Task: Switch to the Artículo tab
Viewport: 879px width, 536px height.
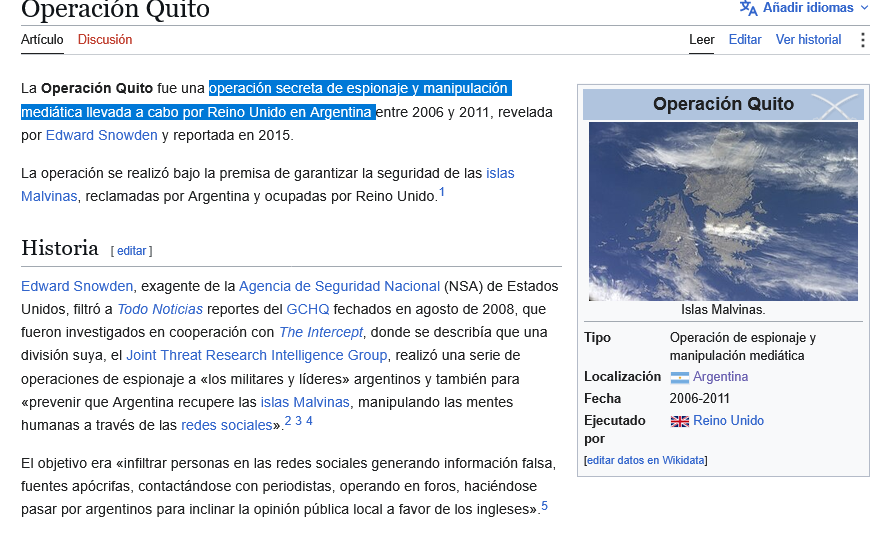Action: (x=42, y=40)
